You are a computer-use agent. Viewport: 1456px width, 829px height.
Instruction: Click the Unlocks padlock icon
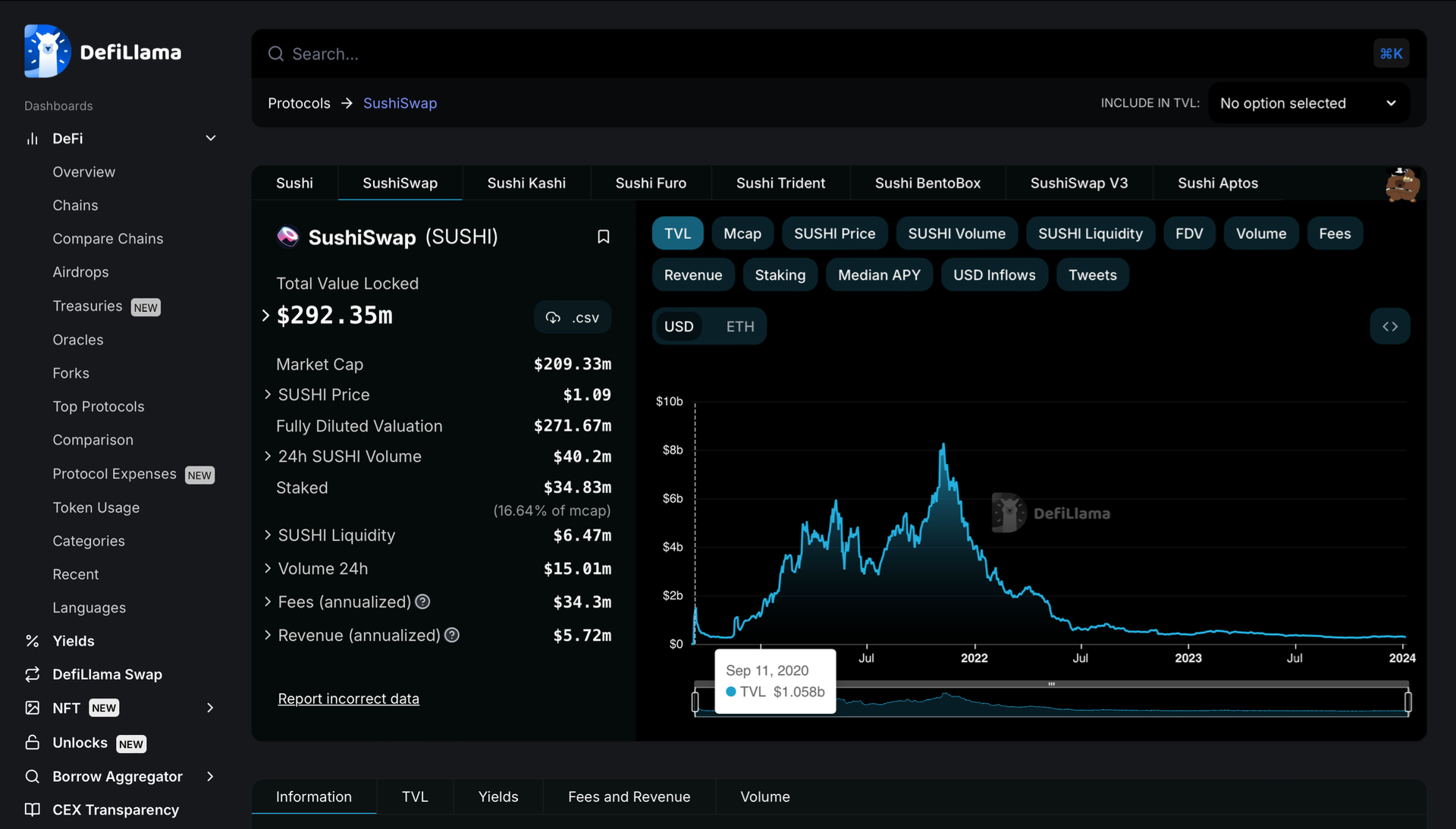[x=32, y=743]
